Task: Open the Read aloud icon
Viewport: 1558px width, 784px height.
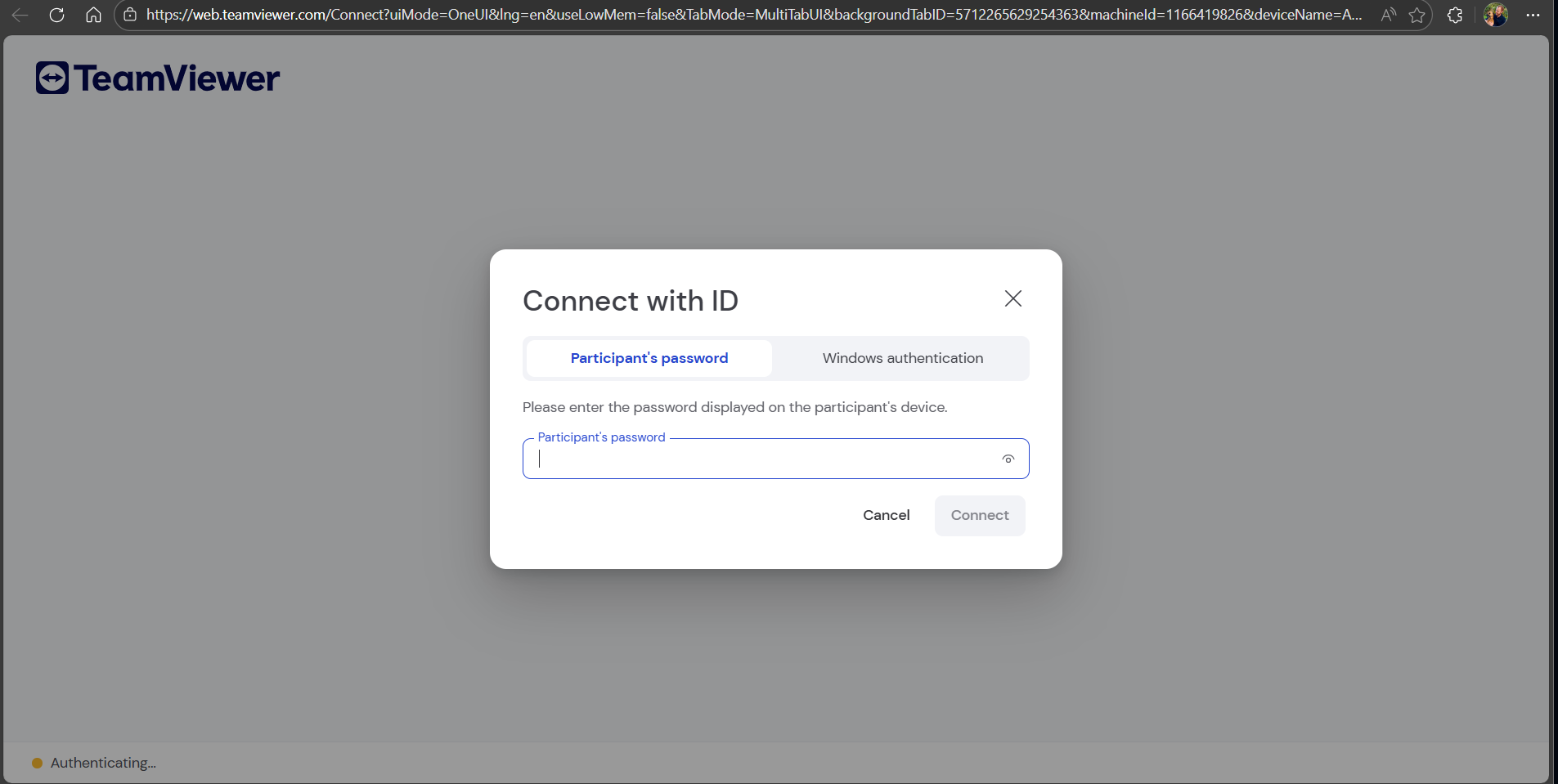Action: coord(1388,15)
